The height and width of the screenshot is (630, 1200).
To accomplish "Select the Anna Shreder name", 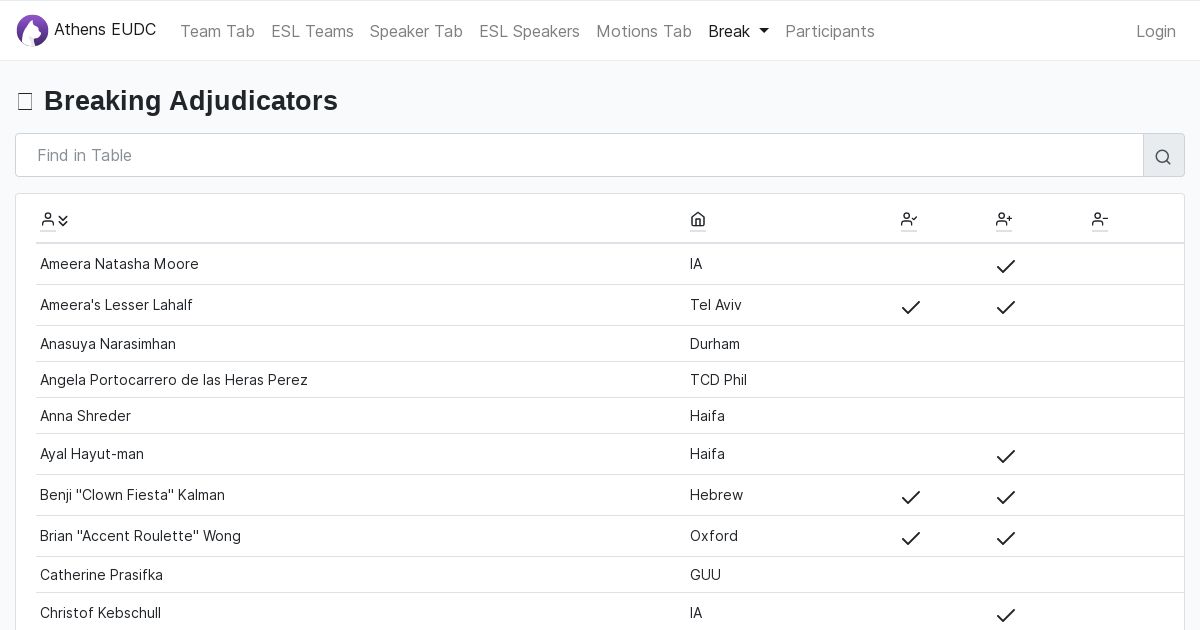I will pyautogui.click(x=85, y=416).
